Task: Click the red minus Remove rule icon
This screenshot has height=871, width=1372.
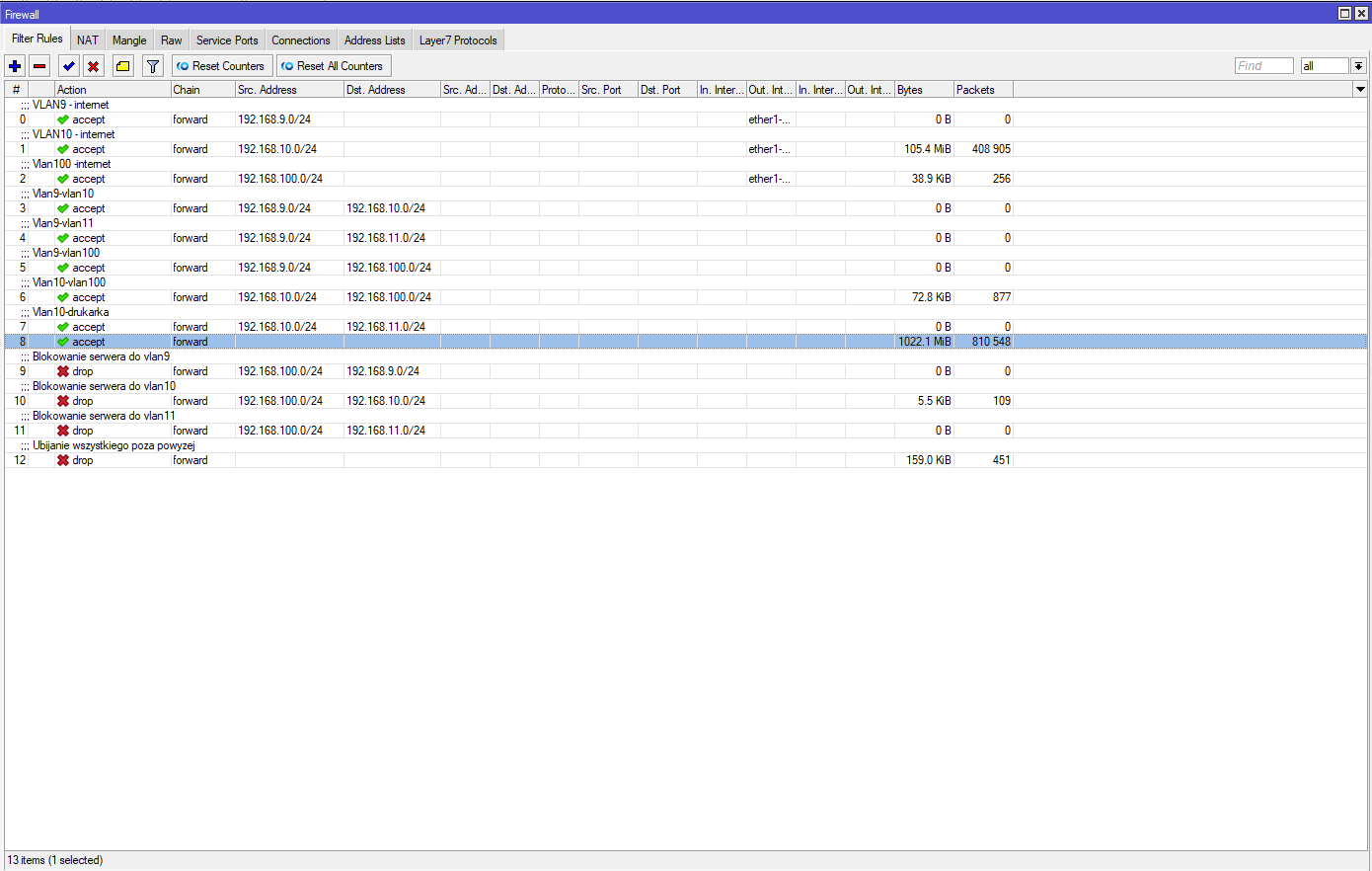Action: click(39, 66)
